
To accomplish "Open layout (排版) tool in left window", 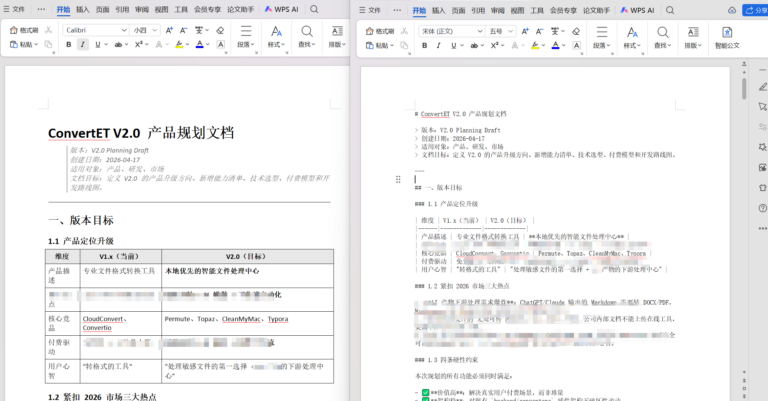I will tap(337, 36).
